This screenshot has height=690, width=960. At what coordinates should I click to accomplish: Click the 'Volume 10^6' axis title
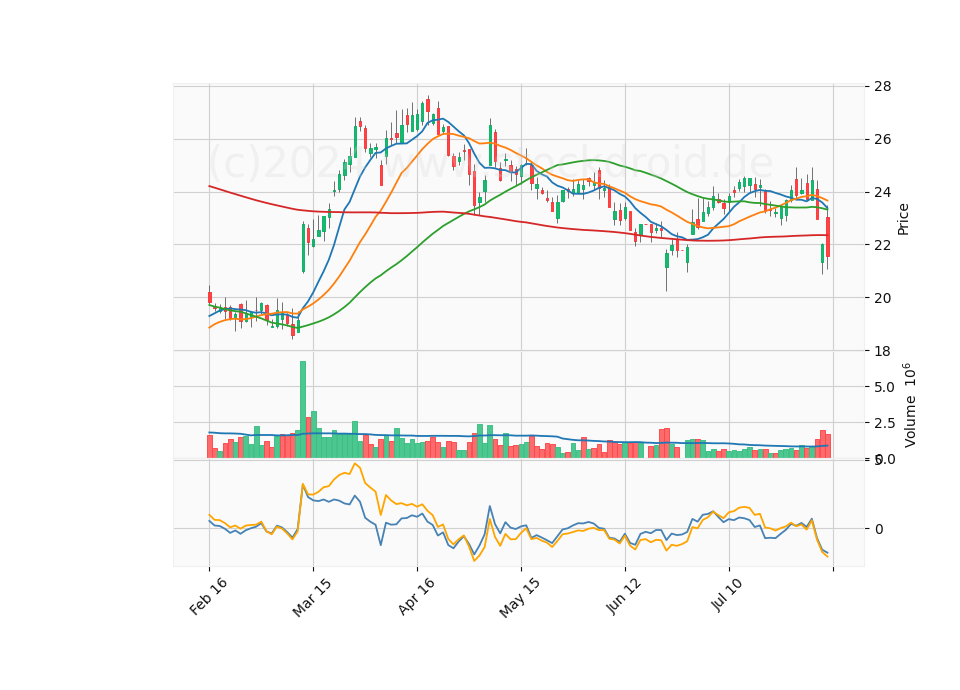pyautogui.click(x=909, y=405)
